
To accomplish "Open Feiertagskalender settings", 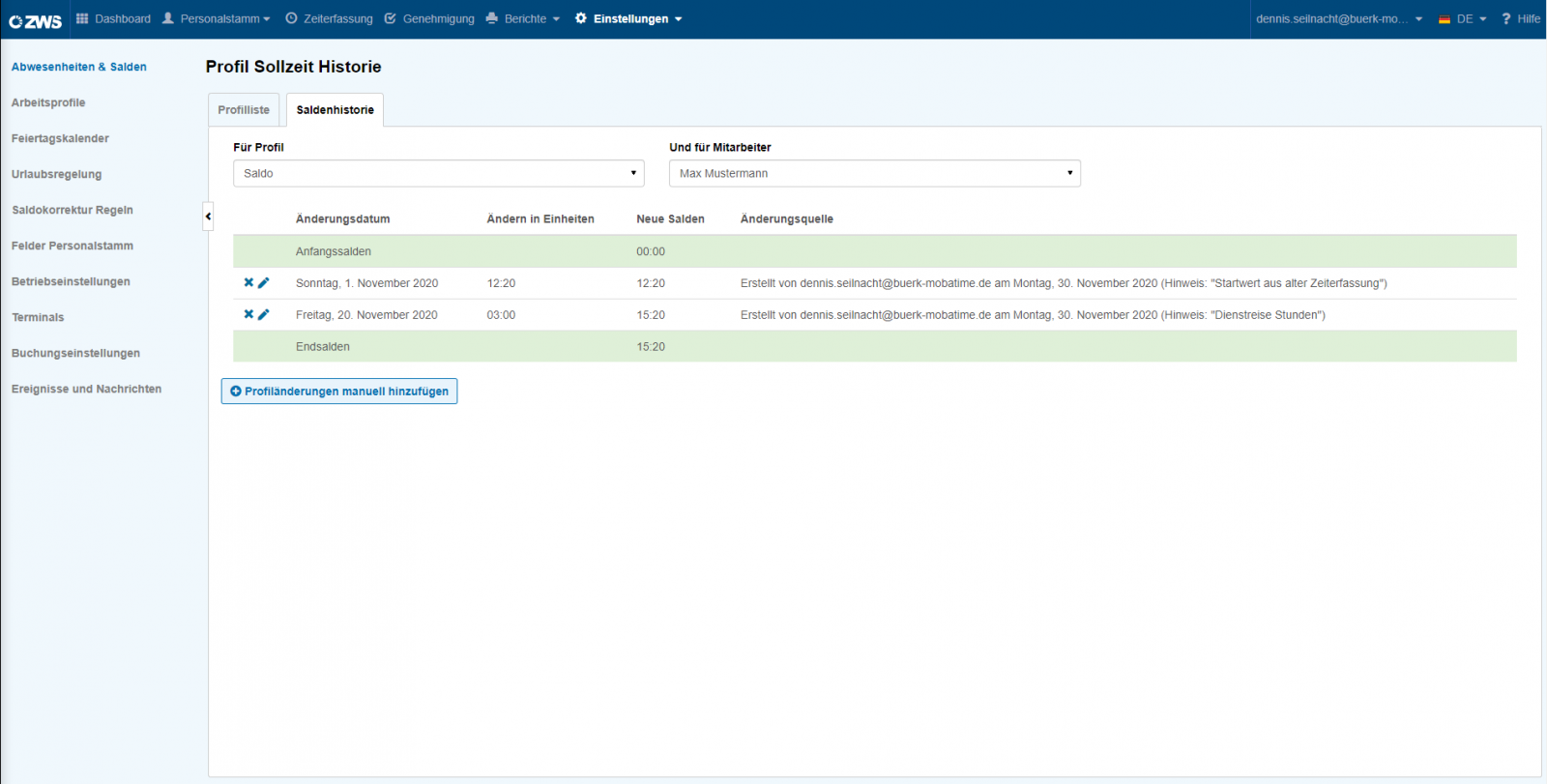I will click(x=60, y=138).
